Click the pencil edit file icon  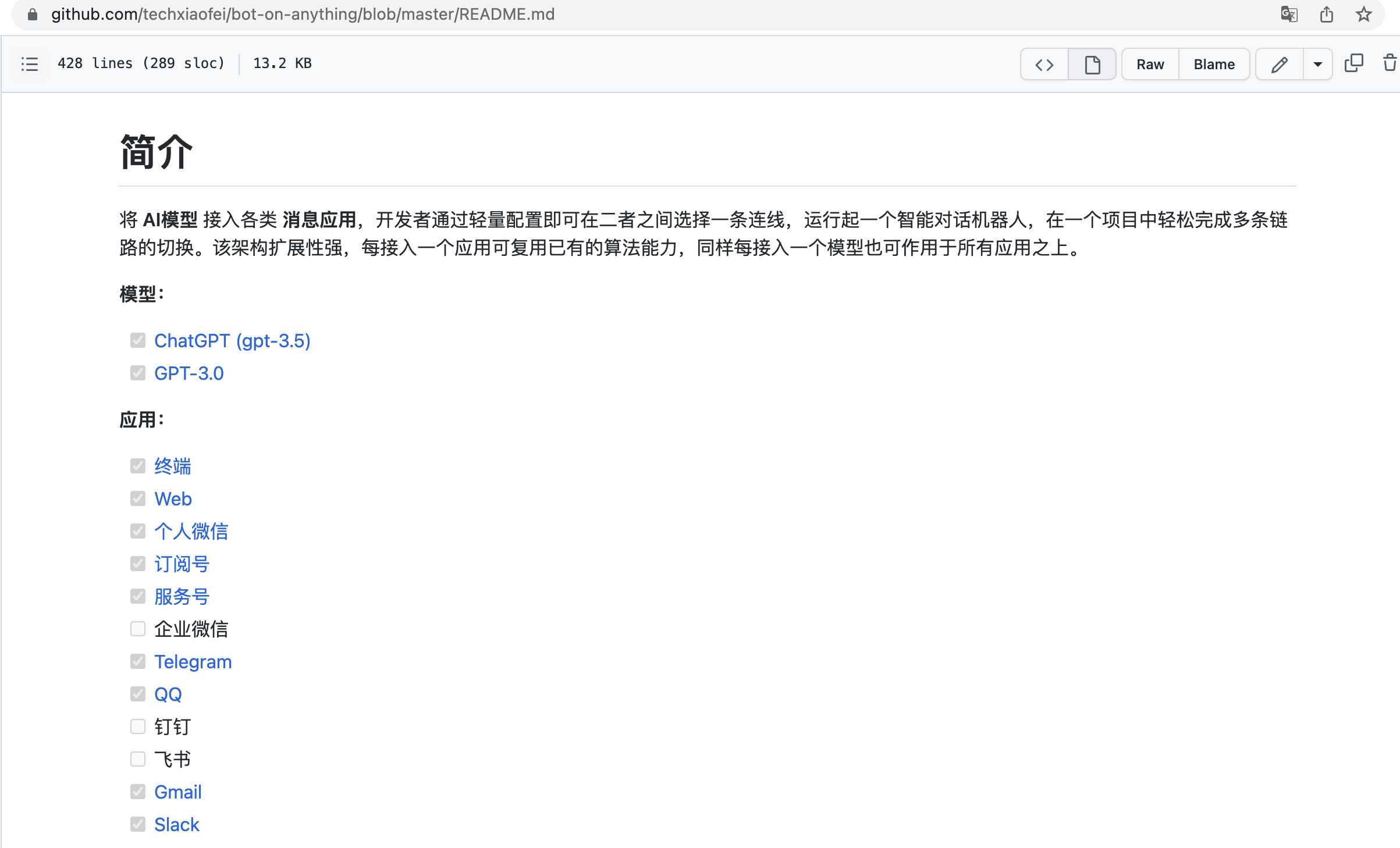click(1279, 65)
